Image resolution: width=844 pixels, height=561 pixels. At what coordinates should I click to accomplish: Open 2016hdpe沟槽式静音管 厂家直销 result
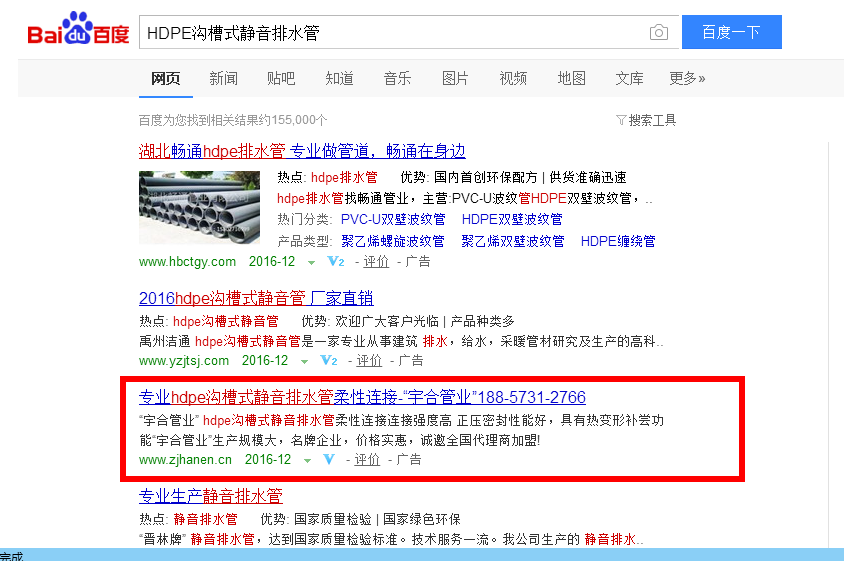256,298
